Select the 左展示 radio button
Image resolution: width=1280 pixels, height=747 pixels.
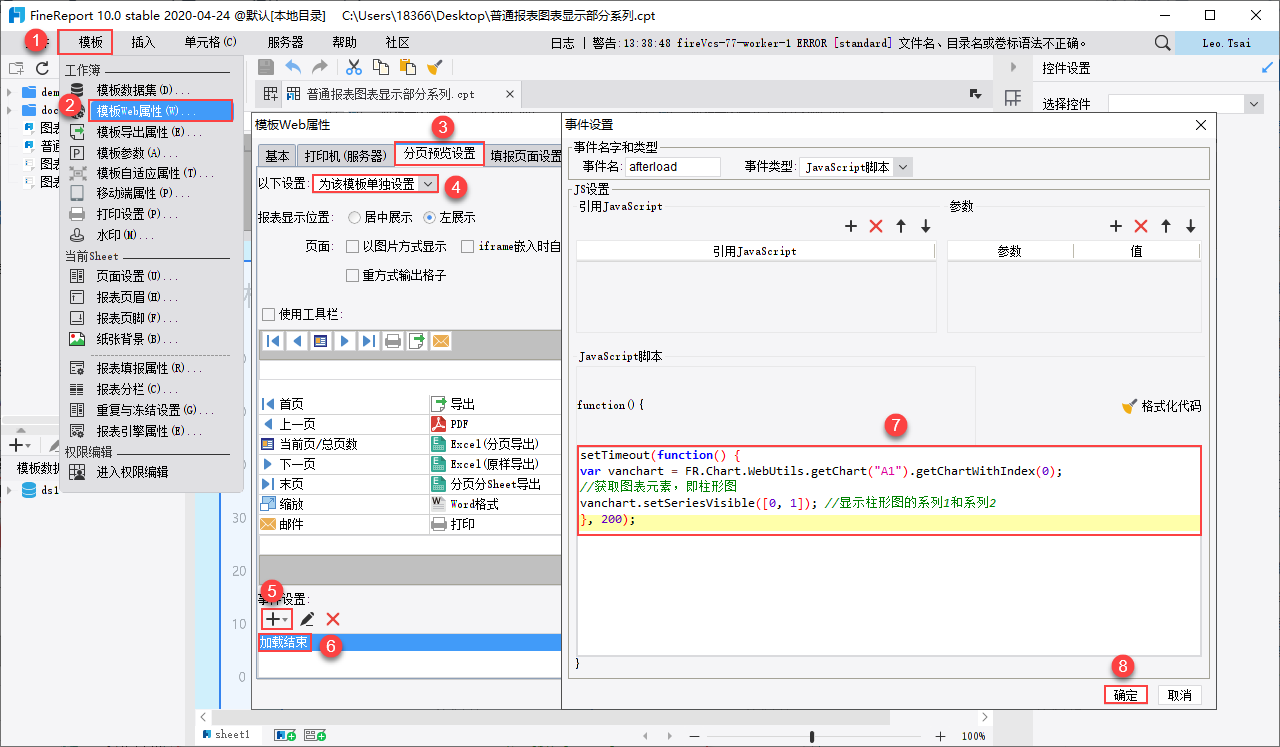point(430,217)
